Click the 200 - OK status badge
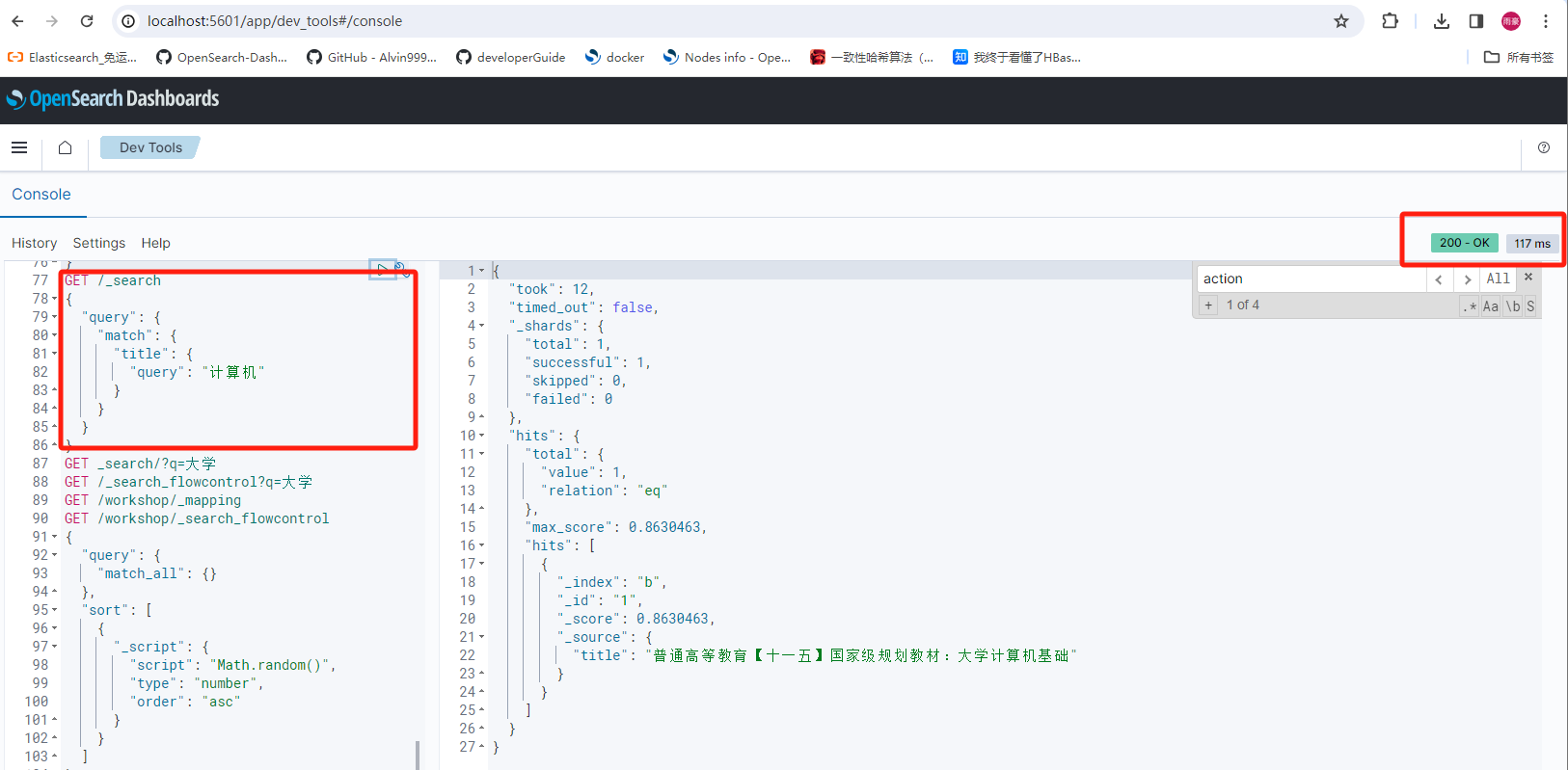This screenshot has height=770, width=1568. (1465, 243)
